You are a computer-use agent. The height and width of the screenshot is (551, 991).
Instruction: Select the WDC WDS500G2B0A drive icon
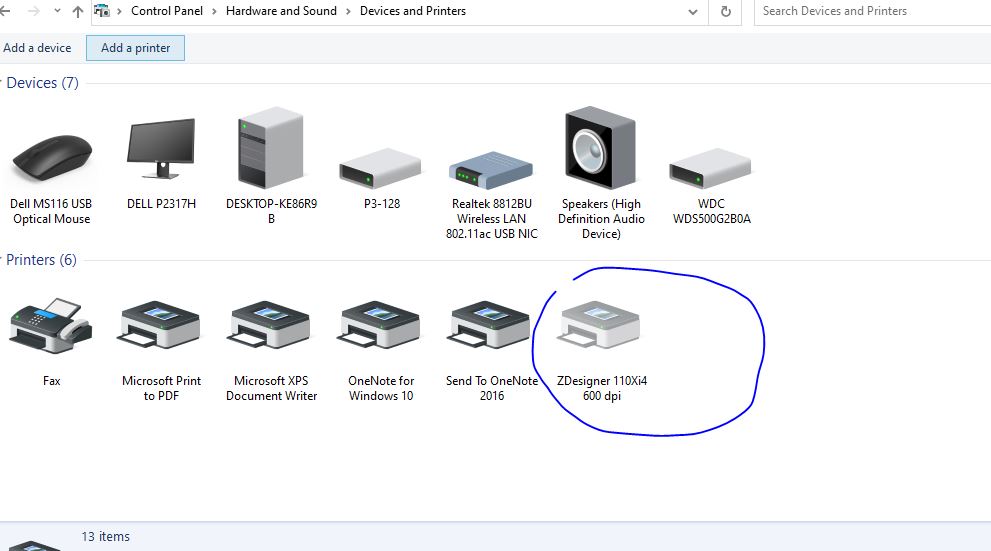pos(710,168)
